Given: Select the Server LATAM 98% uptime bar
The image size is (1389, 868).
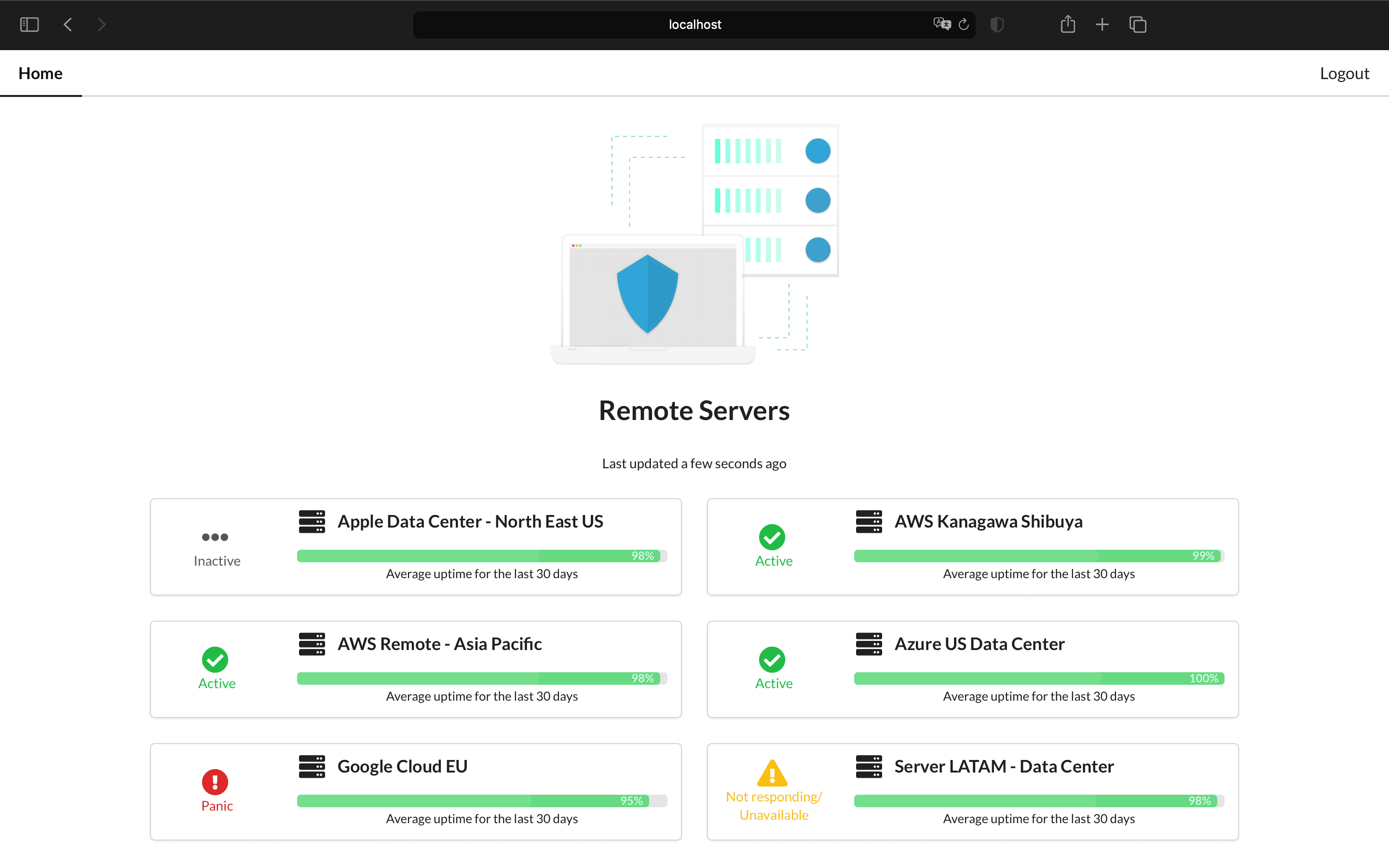Looking at the screenshot, I should 1039,801.
